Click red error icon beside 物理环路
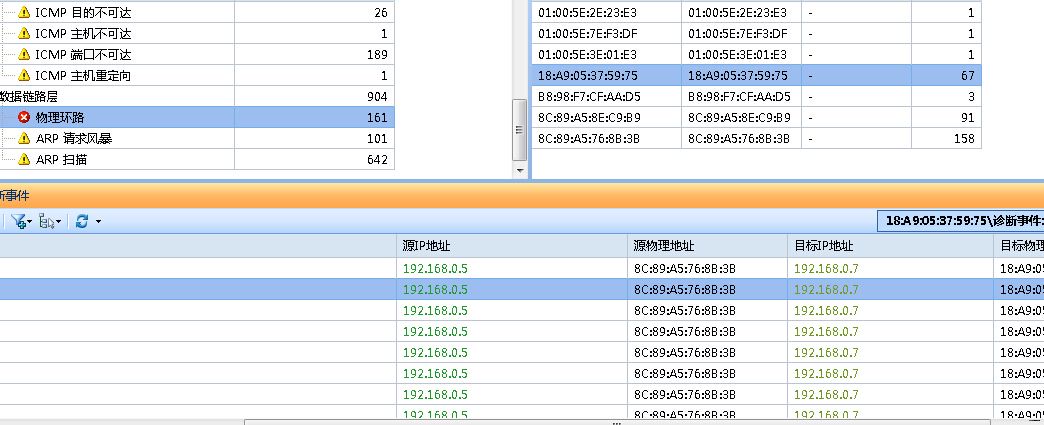This screenshot has width=1044, height=425. (24, 117)
